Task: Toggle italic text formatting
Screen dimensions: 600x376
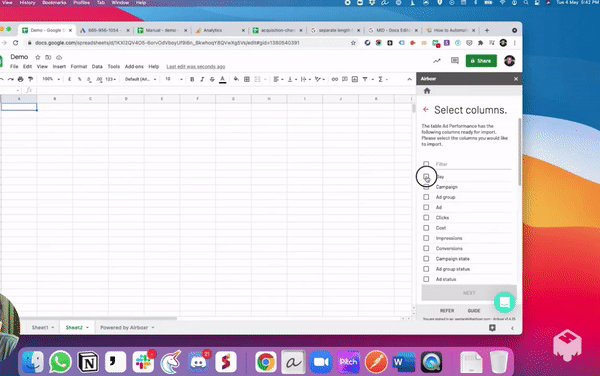Action: [x=202, y=79]
